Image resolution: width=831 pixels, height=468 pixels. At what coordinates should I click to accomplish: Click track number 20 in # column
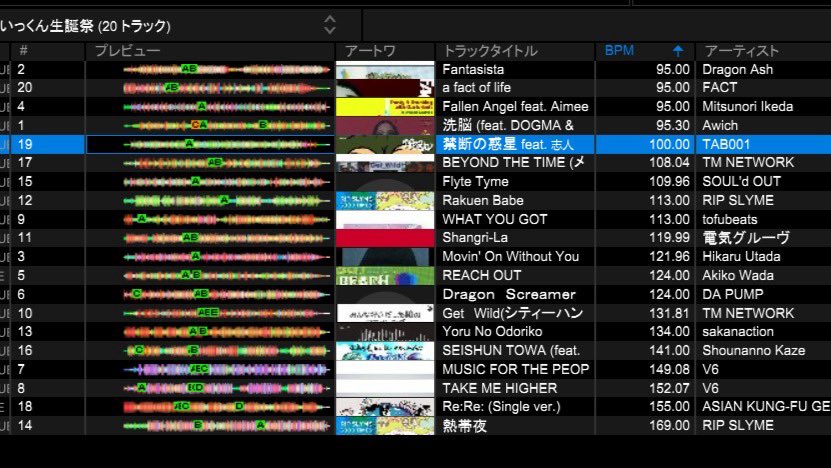pos(24,87)
